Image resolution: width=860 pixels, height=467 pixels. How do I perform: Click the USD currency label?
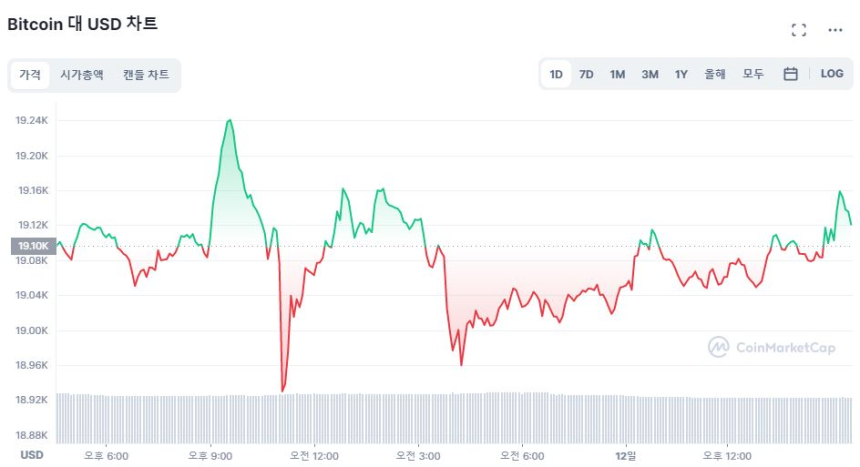[x=32, y=455]
